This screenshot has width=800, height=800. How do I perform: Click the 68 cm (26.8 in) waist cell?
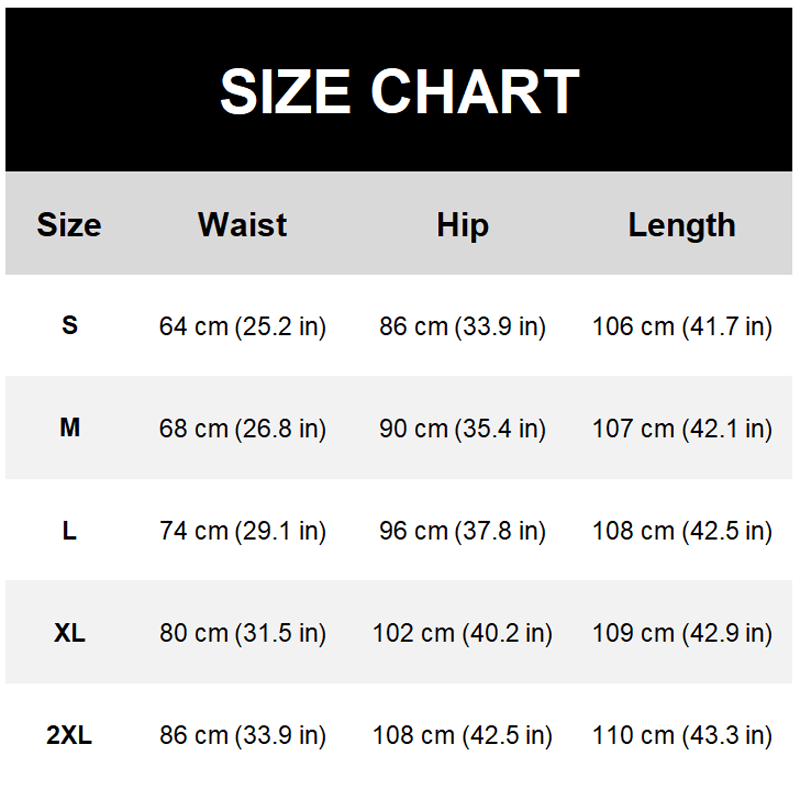tap(242, 429)
